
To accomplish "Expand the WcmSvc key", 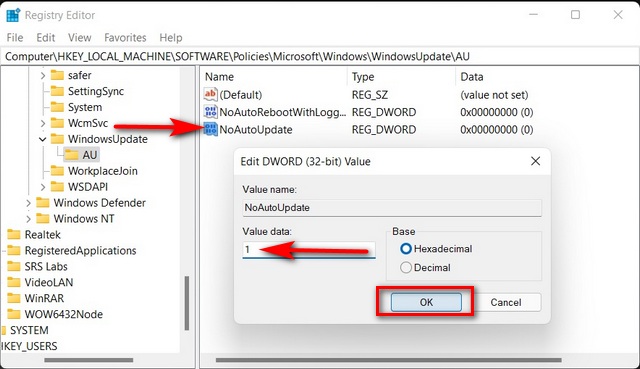I will pyautogui.click(x=43, y=123).
